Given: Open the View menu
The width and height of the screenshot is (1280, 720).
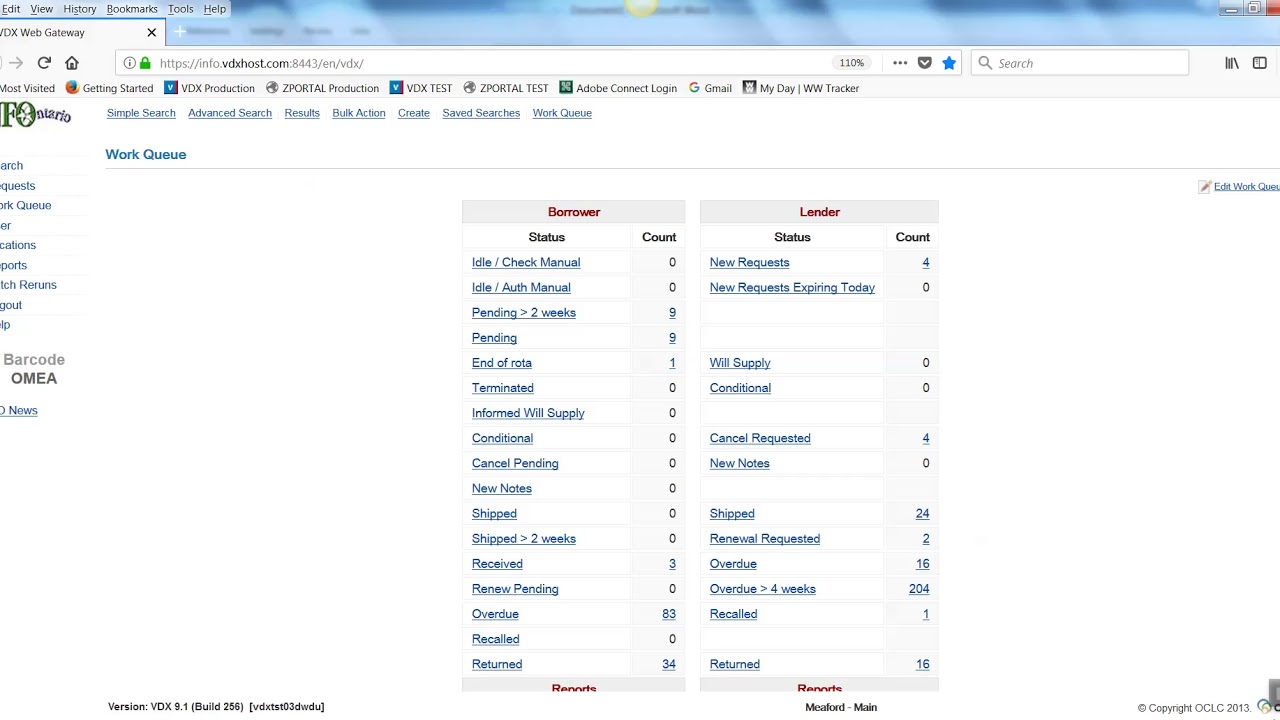Looking at the screenshot, I should coord(42,9).
